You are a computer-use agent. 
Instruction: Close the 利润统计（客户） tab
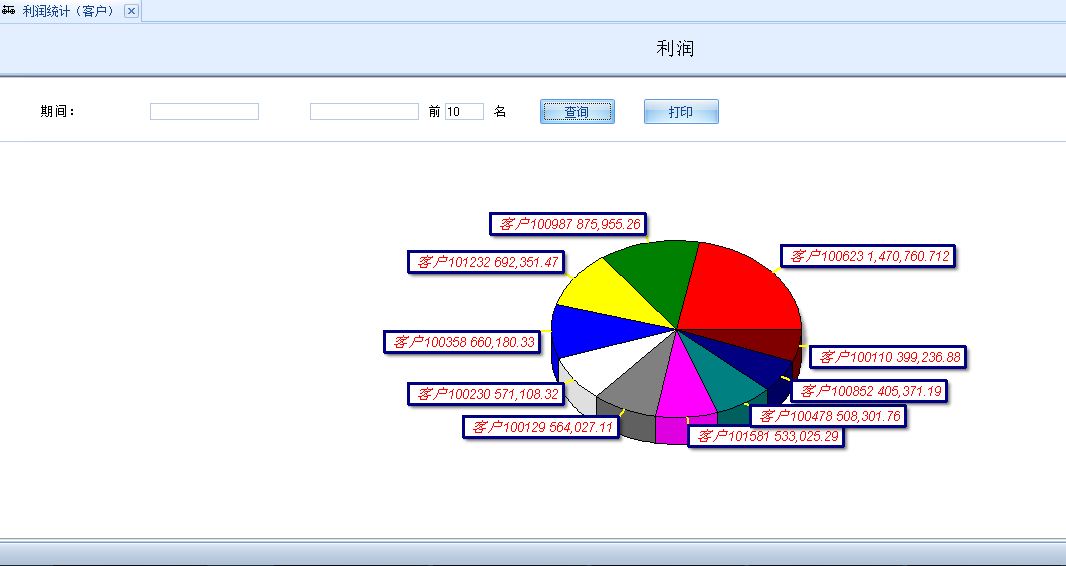pyautogui.click(x=131, y=11)
